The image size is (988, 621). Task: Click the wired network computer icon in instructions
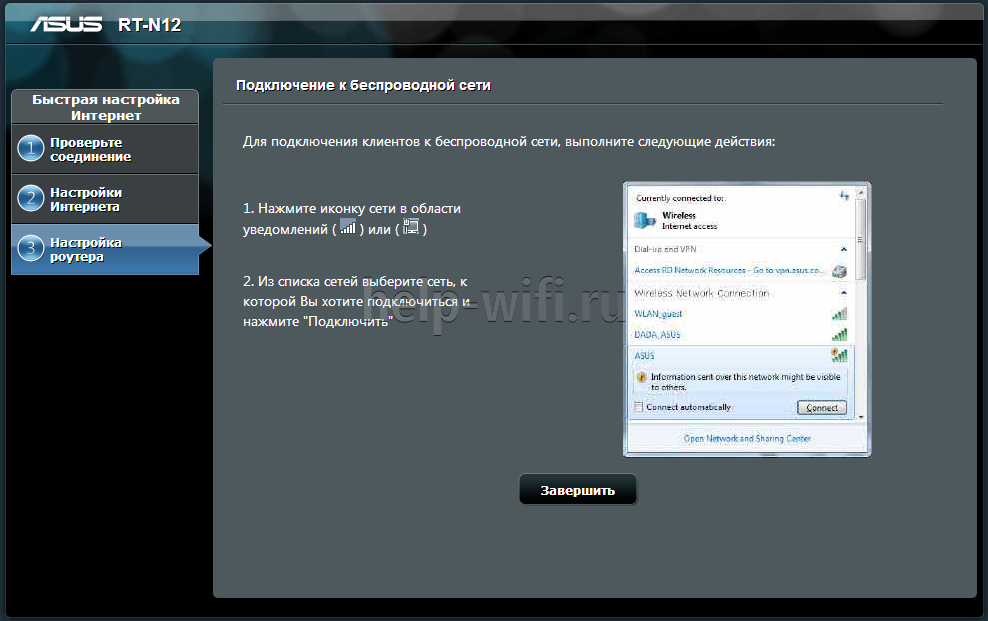tap(410, 228)
